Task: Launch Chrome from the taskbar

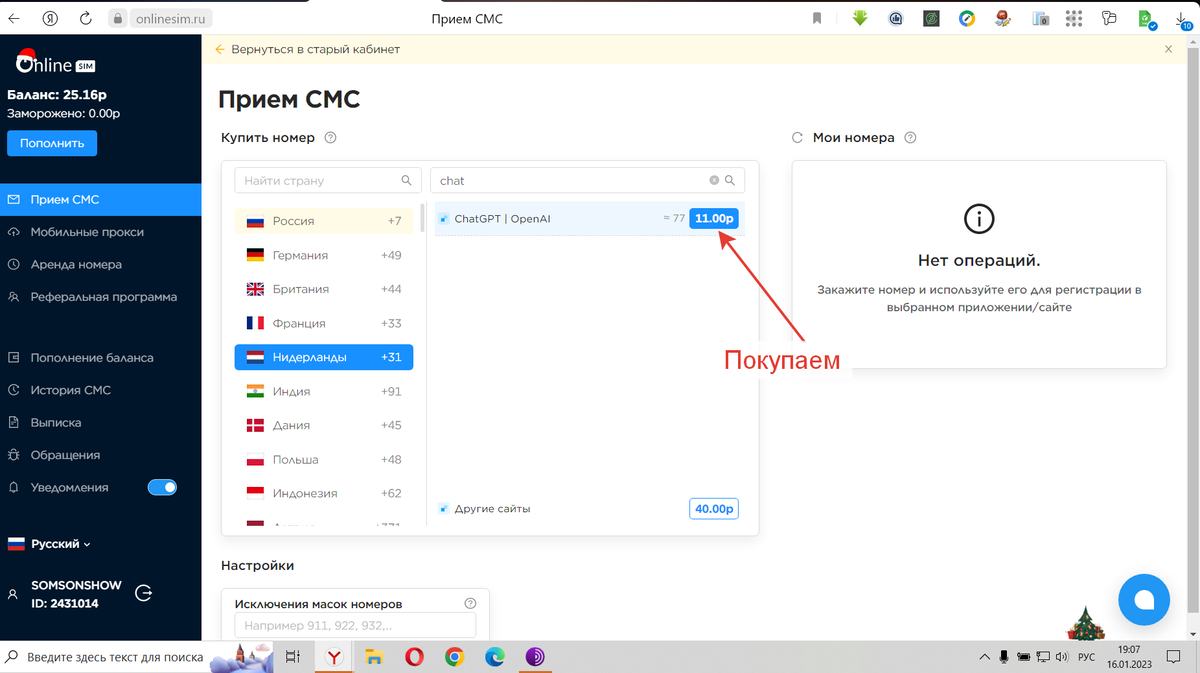Action: click(x=454, y=657)
